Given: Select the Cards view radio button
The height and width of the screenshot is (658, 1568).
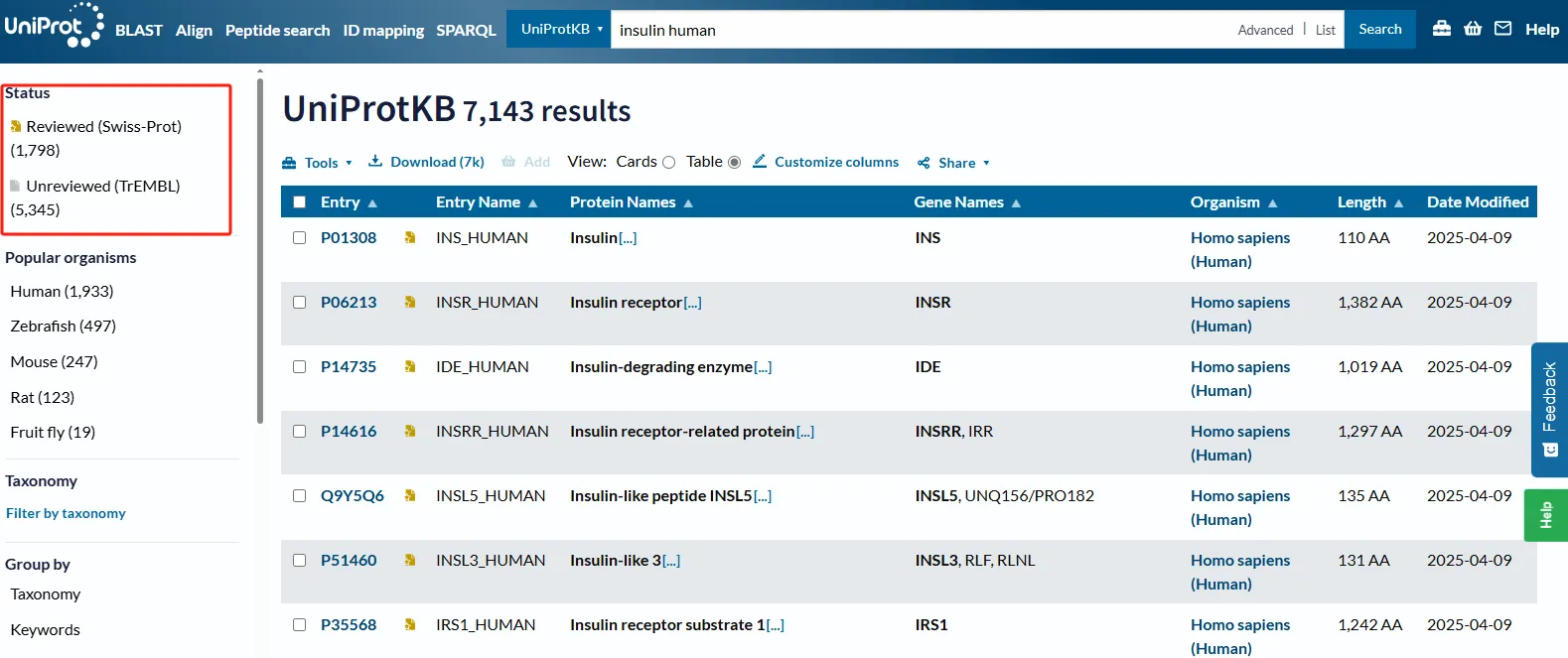Looking at the screenshot, I should 668,163.
